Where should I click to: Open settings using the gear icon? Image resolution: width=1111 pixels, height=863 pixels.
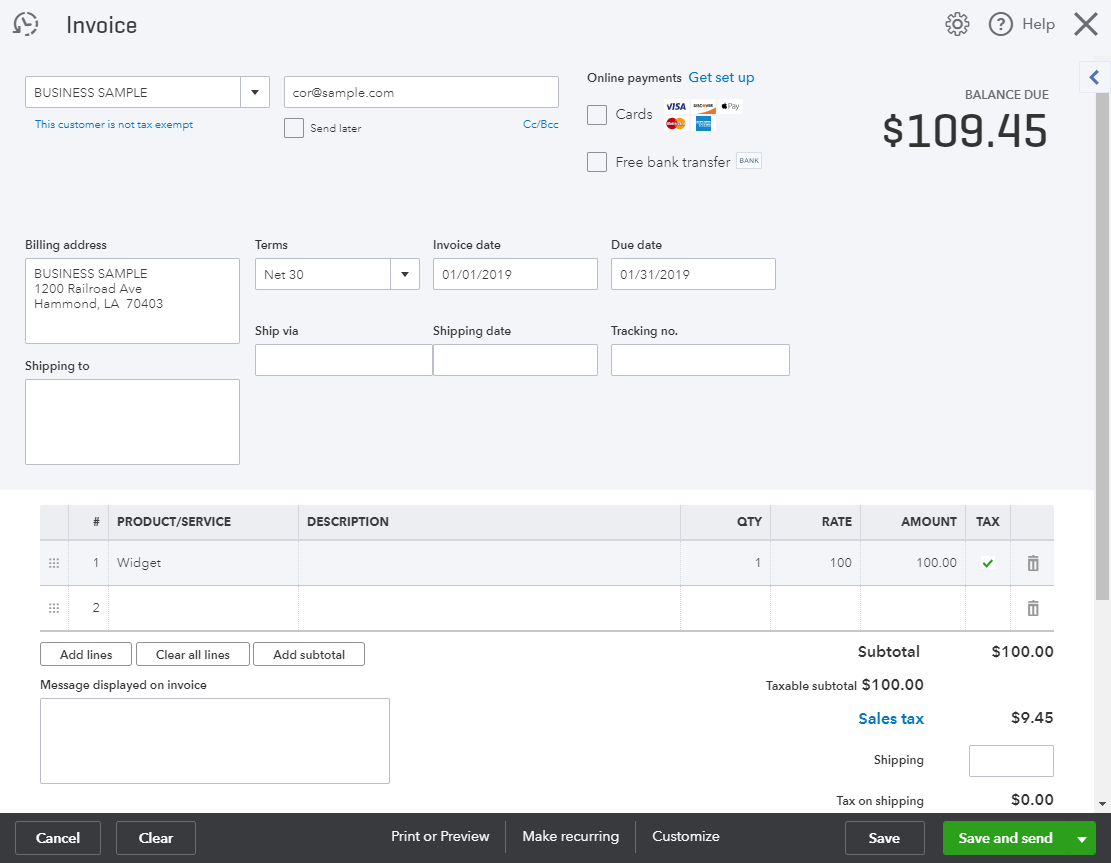click(957, 23)
